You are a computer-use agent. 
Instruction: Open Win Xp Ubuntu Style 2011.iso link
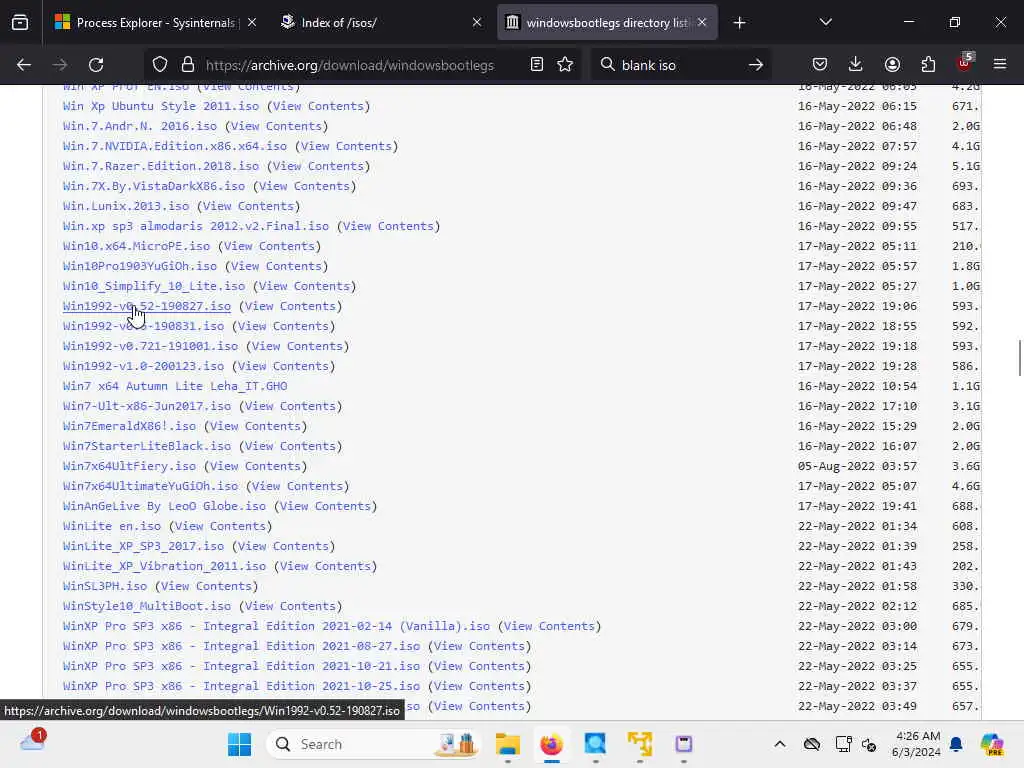(x=161, y=106)
